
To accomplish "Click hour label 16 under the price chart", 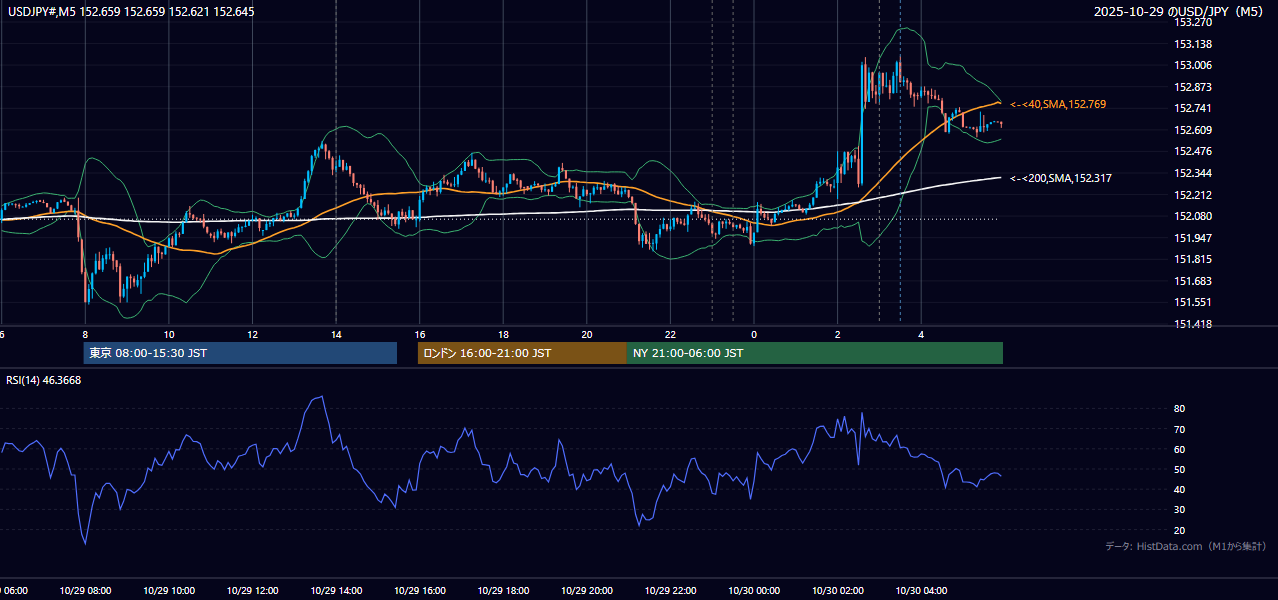I will [x=421, y=334].
